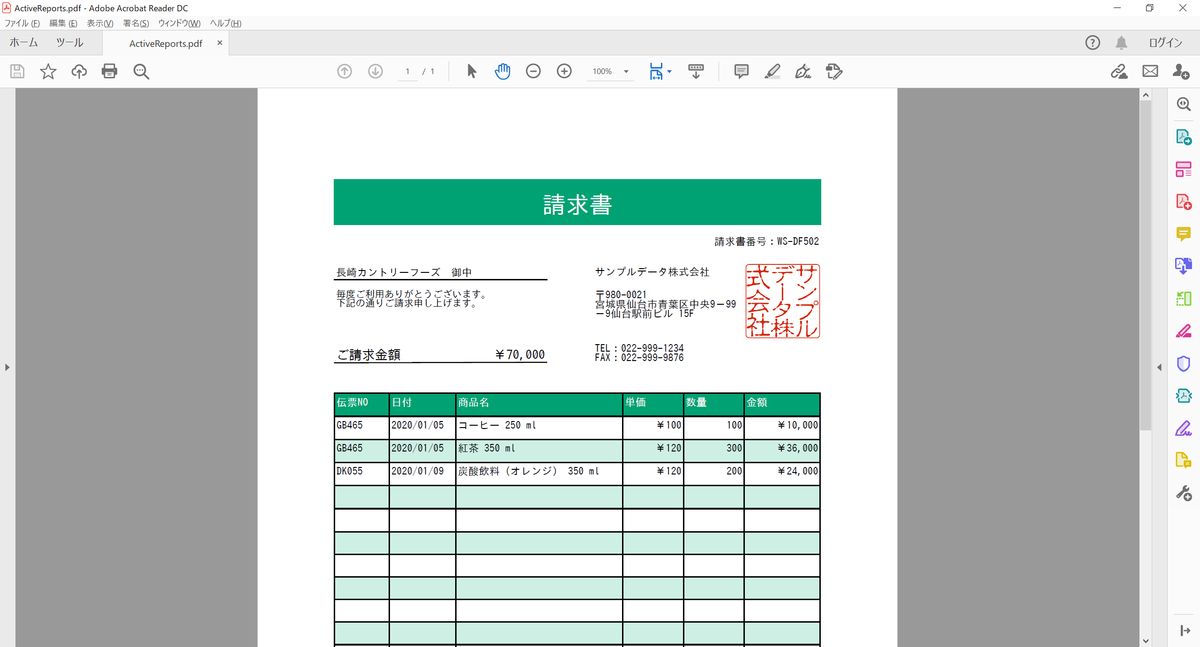
Task: Open teal Request Signatures sidebar icon
Action: tap(1183, 395)
